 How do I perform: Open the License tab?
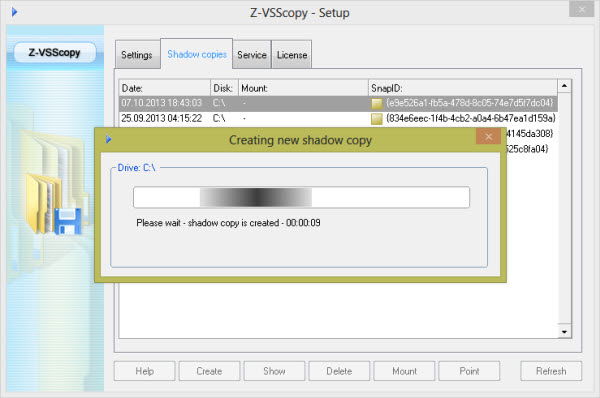[292, 55]
